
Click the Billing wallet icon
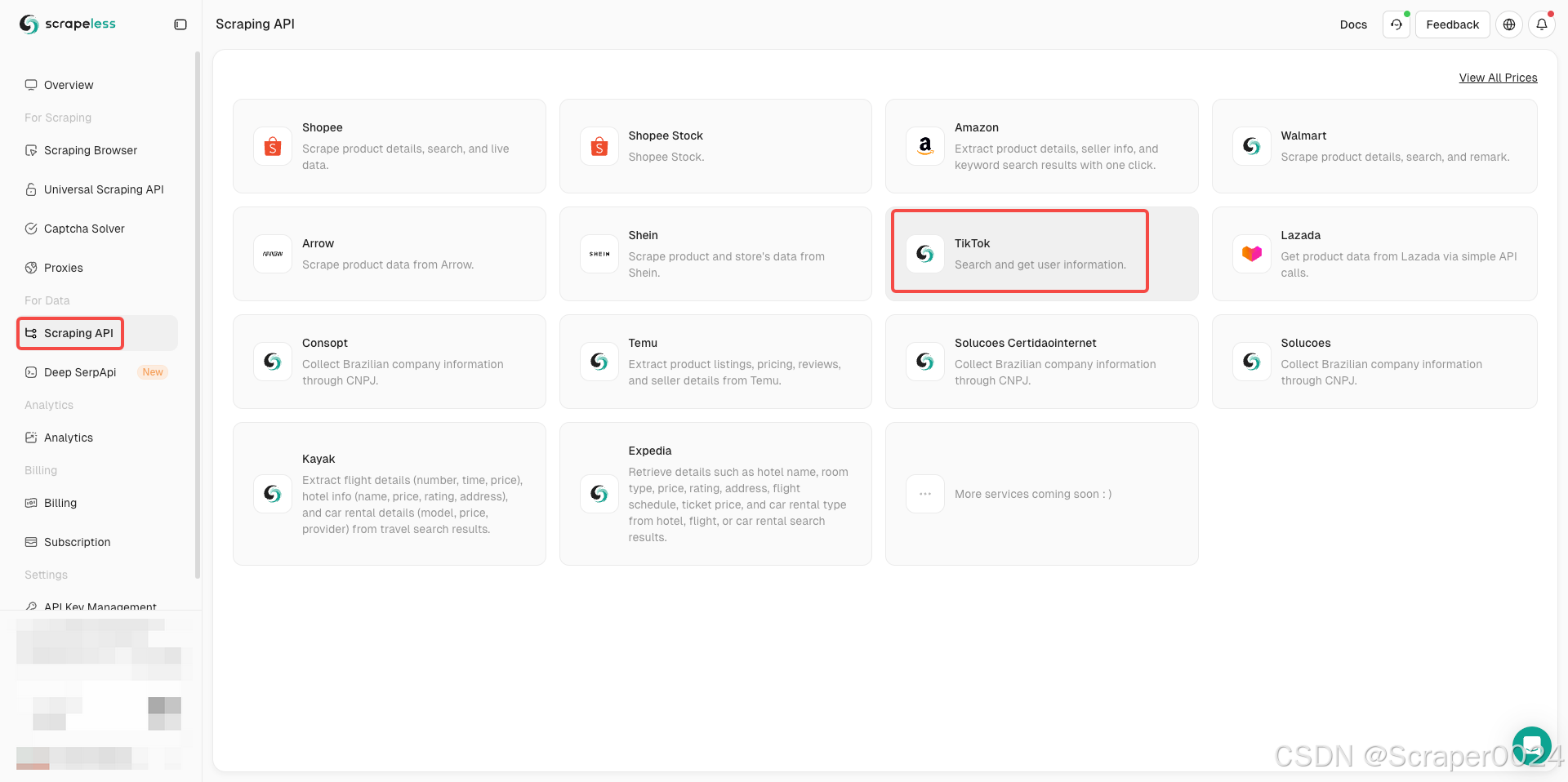31,503
